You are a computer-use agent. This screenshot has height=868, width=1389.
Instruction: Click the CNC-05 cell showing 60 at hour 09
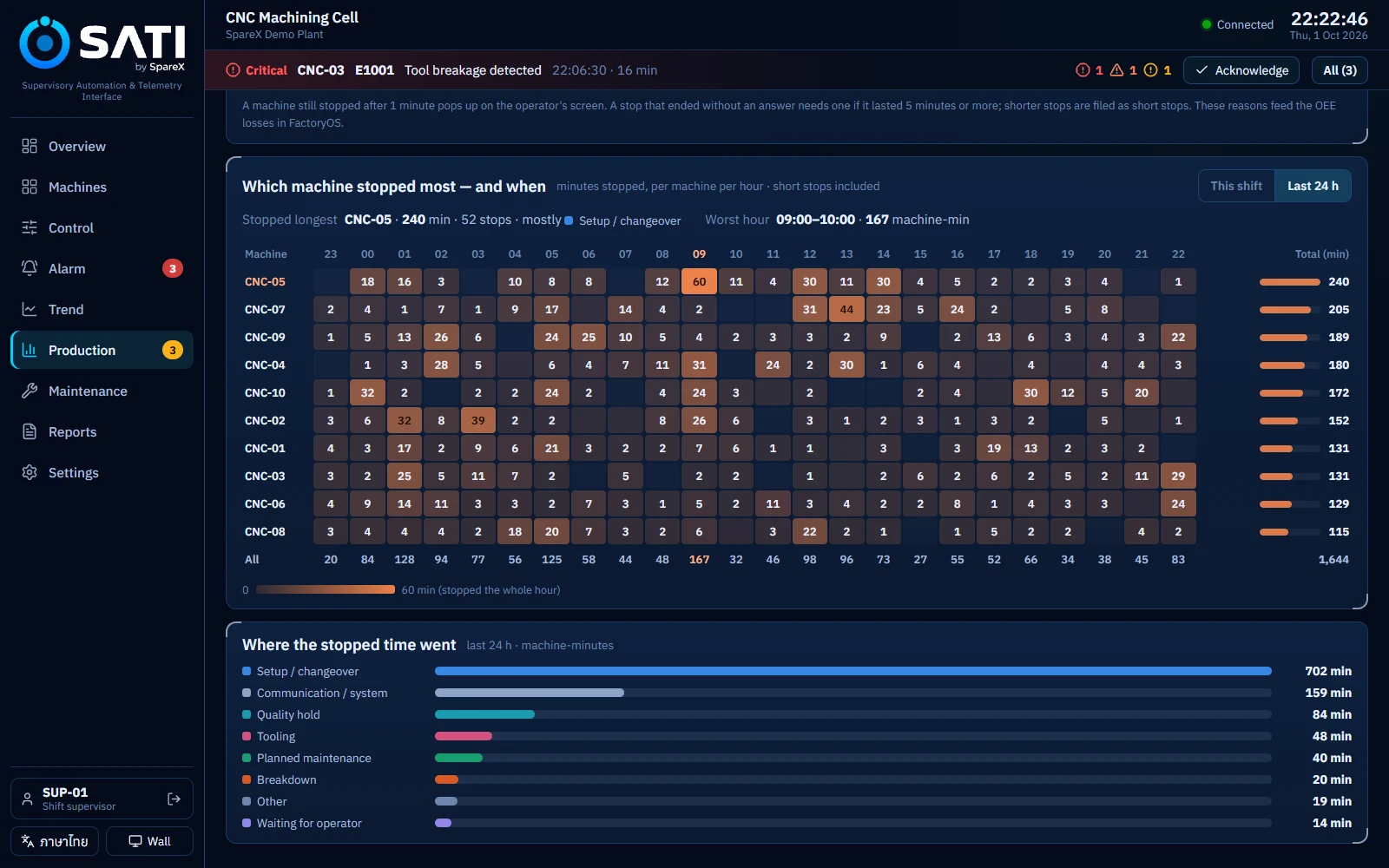pyautogui.click(x=699, y=281)
